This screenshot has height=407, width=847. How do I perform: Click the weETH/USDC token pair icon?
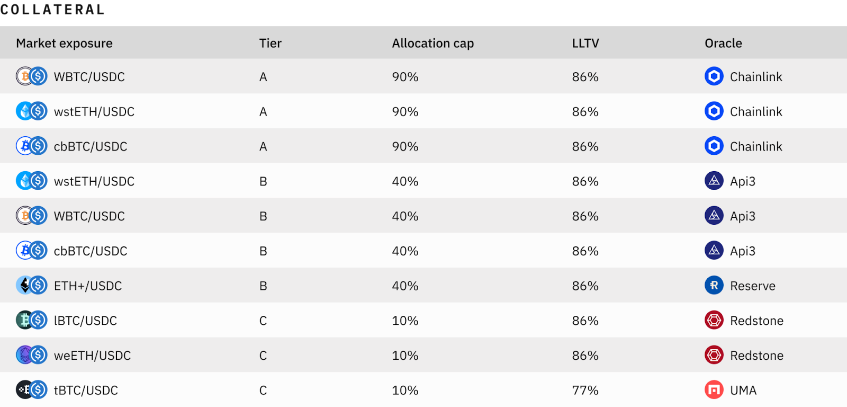tap(32, 355)
